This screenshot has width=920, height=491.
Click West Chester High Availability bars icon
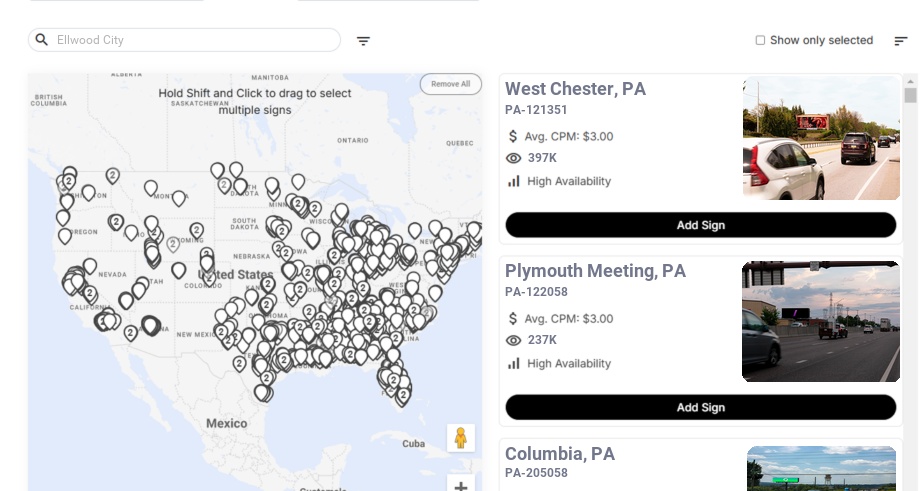tap(514, 181)
